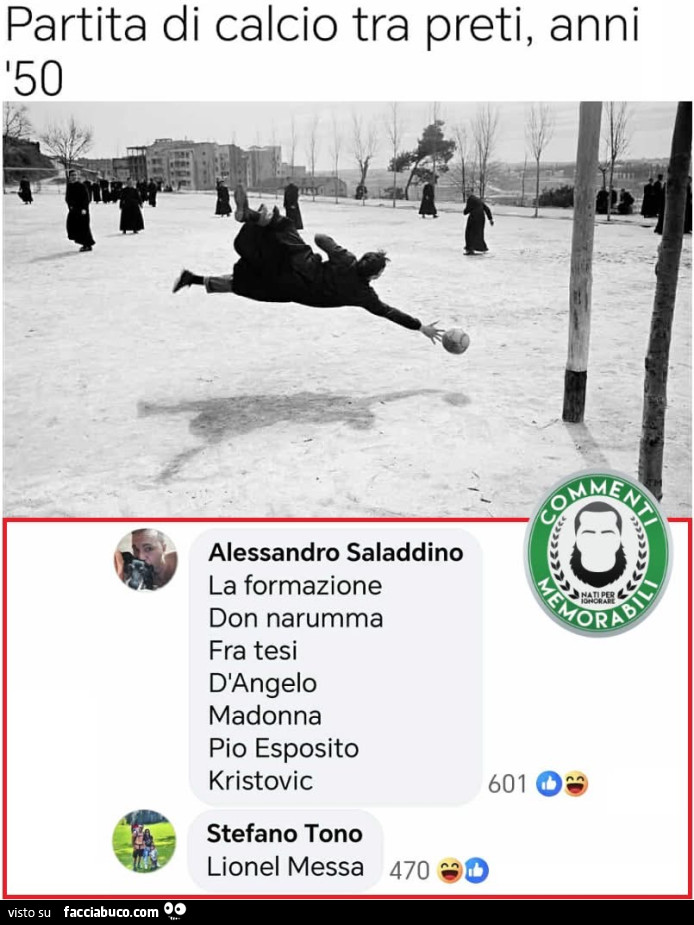Click the bearded face in the badge
The image size is (694, 925).
[x=598, y=544]
